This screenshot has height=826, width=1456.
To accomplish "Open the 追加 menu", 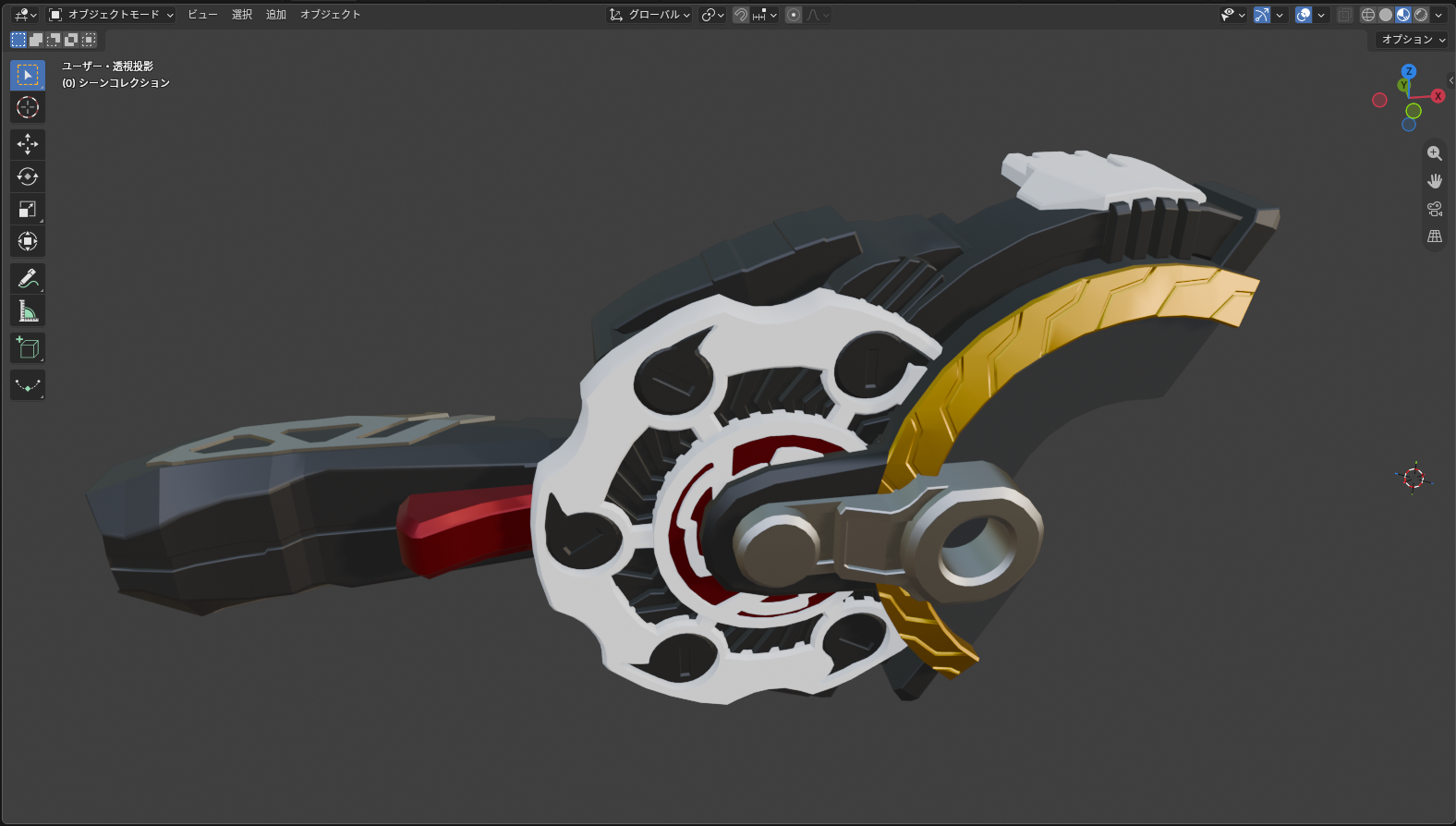I will tap(276, 15).
